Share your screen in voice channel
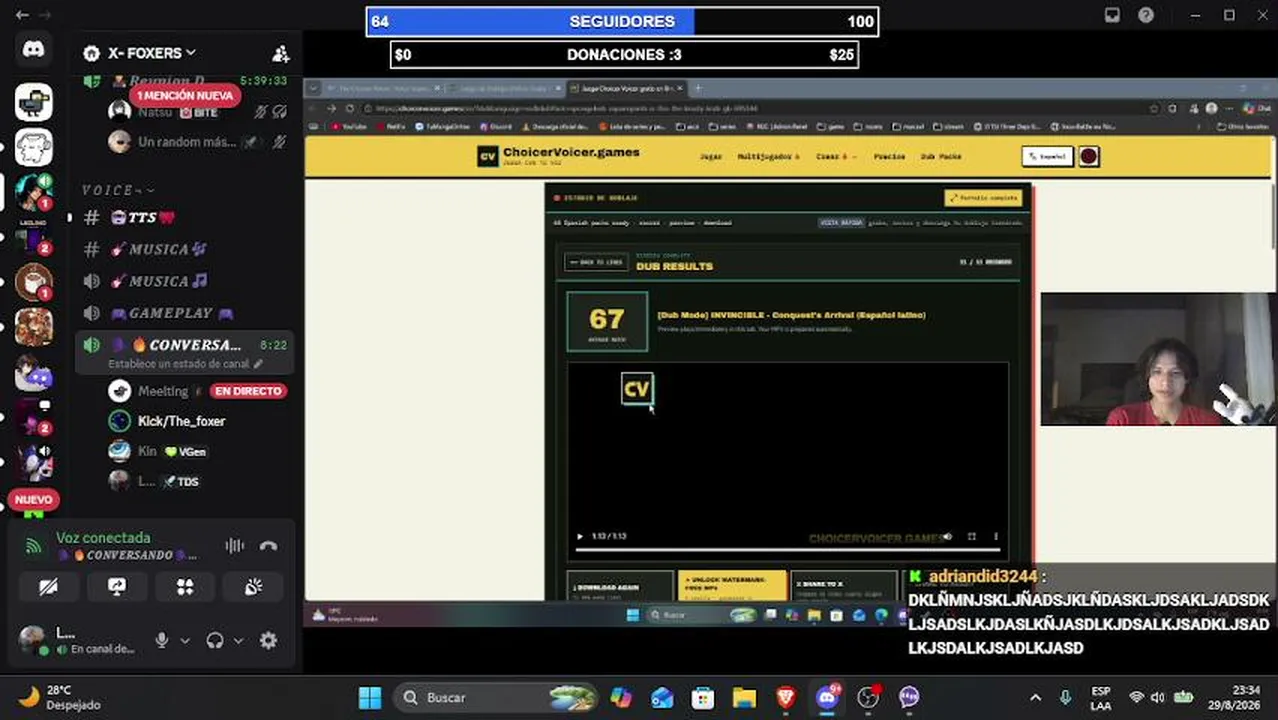 click(117, 587)
